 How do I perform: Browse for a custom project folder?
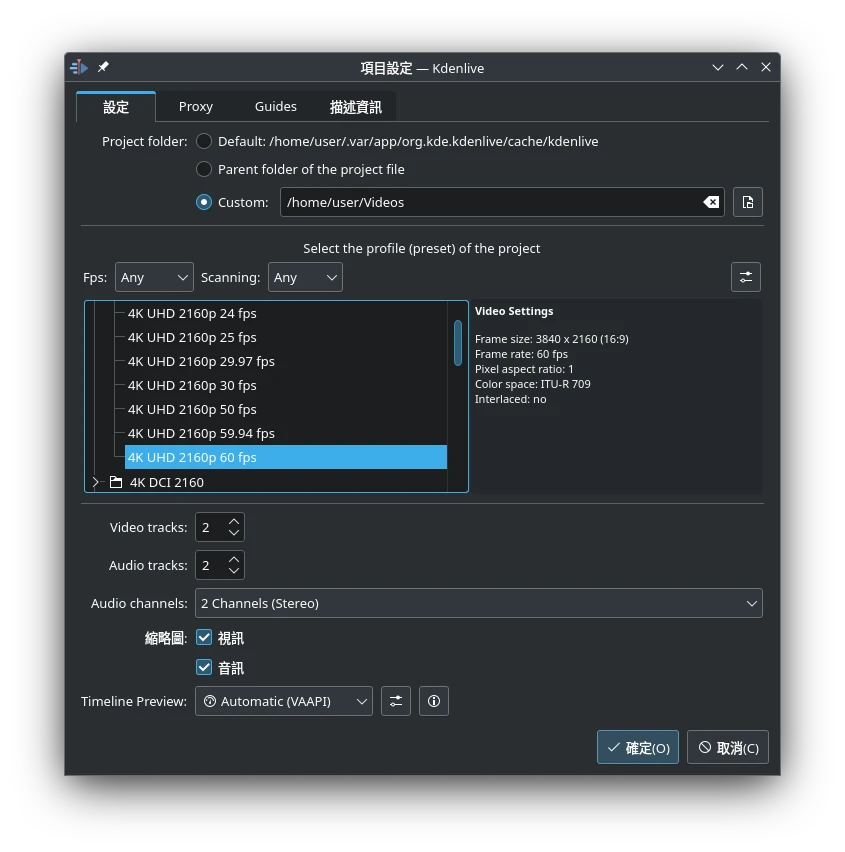point(747,202)
